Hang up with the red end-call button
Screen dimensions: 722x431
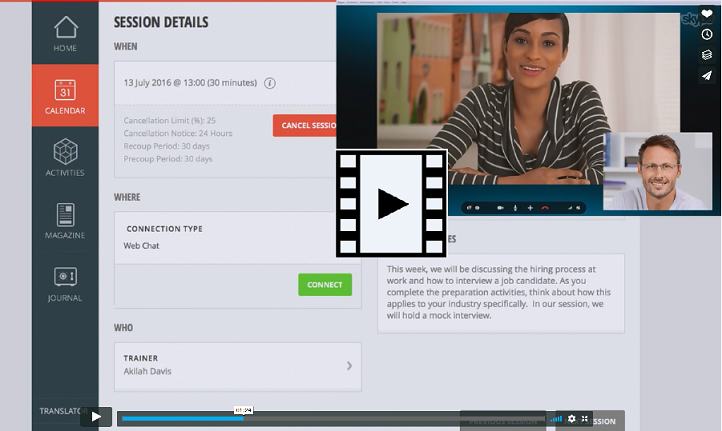coord(544,208)
